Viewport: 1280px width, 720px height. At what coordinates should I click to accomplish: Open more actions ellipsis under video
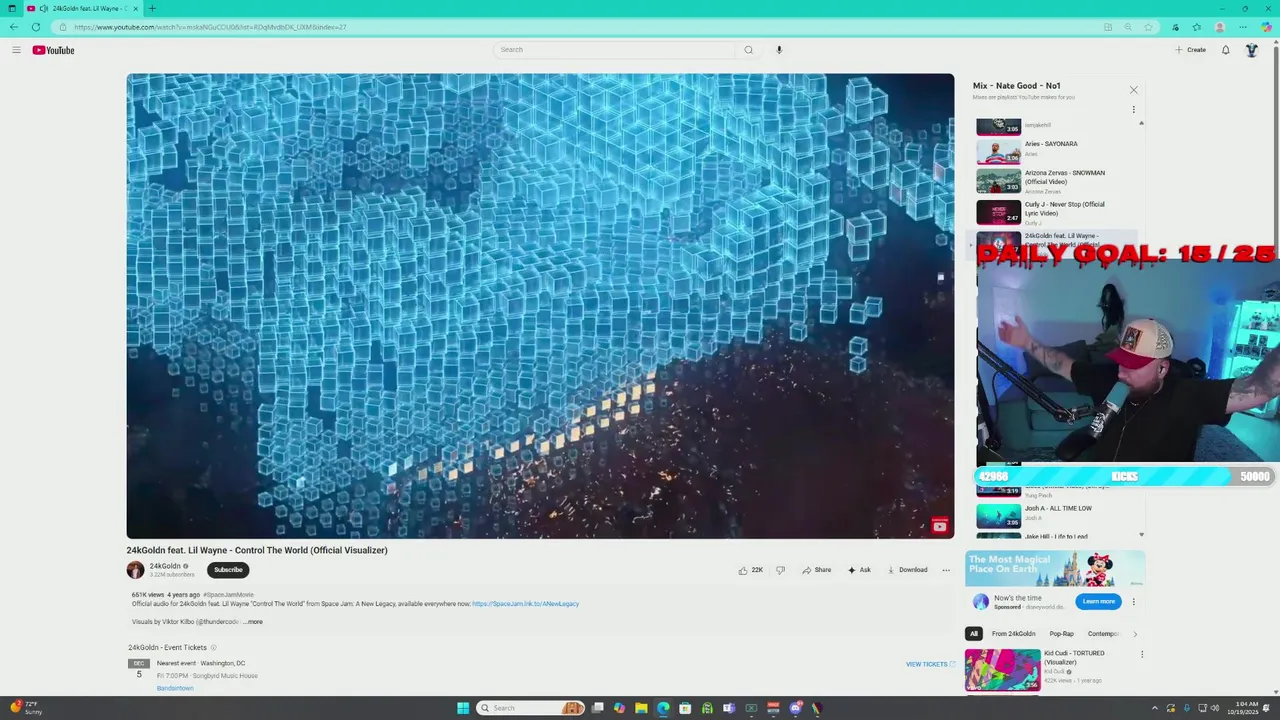(946, 570)
